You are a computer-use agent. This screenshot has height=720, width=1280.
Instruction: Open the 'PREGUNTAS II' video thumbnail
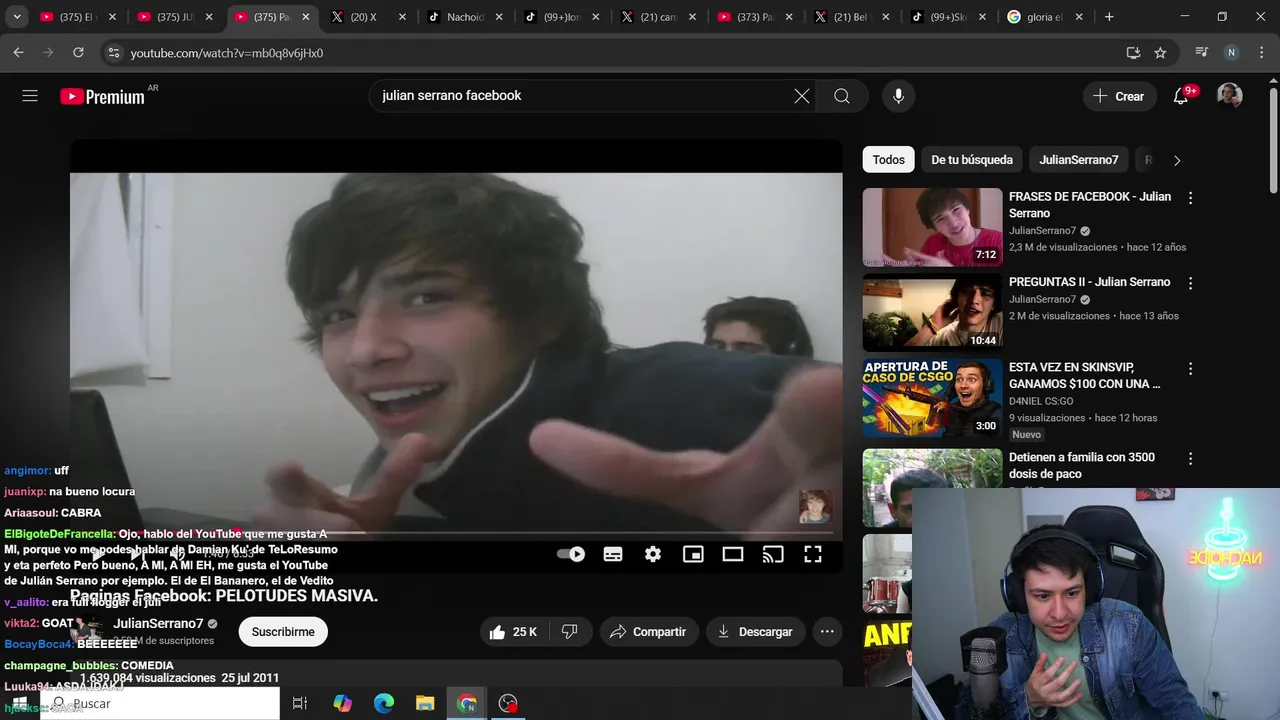pos(932,312)
